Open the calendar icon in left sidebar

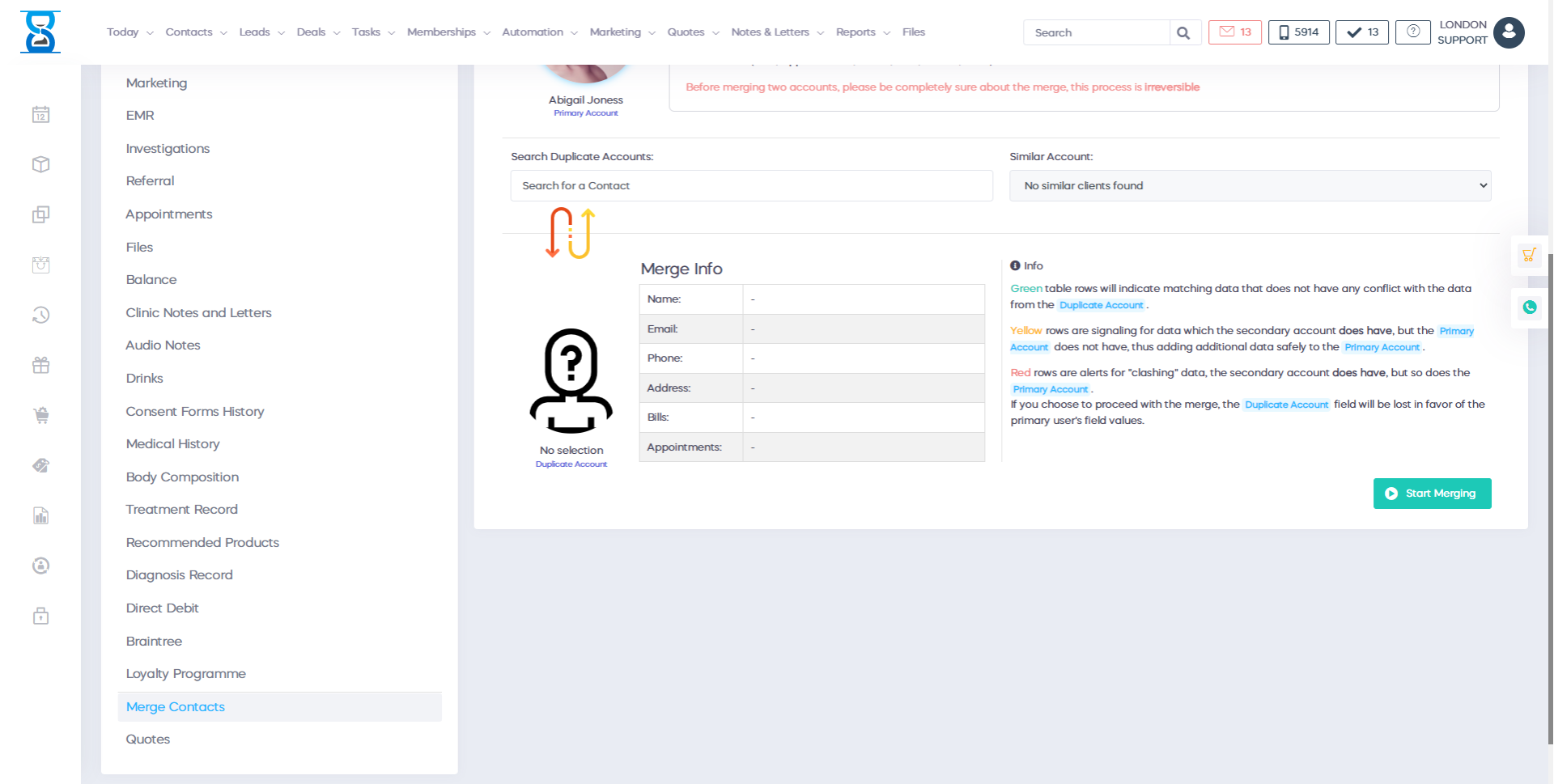pyautogui.click(x=40, y=114)
